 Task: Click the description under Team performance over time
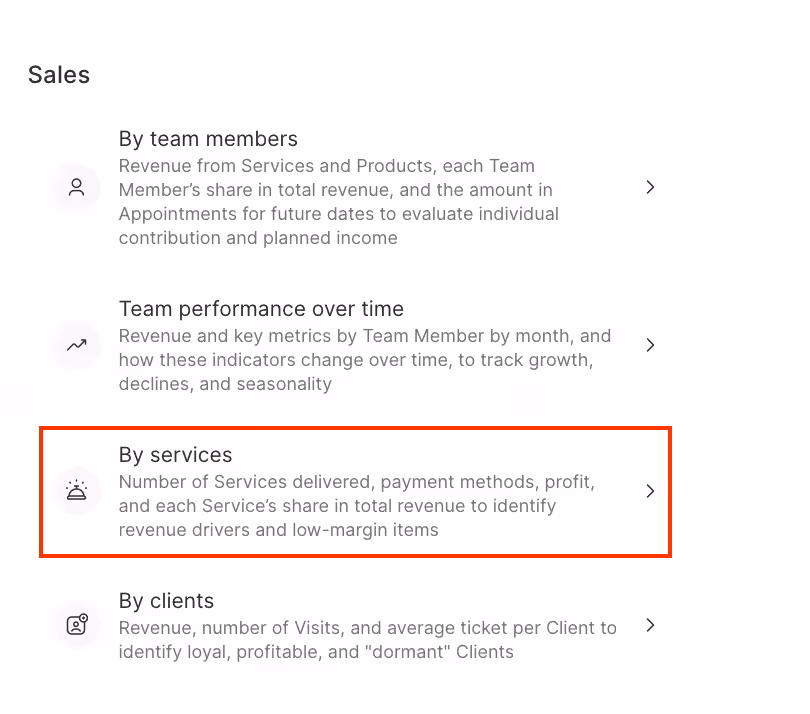pyautogui.click(x=364, y=360)
